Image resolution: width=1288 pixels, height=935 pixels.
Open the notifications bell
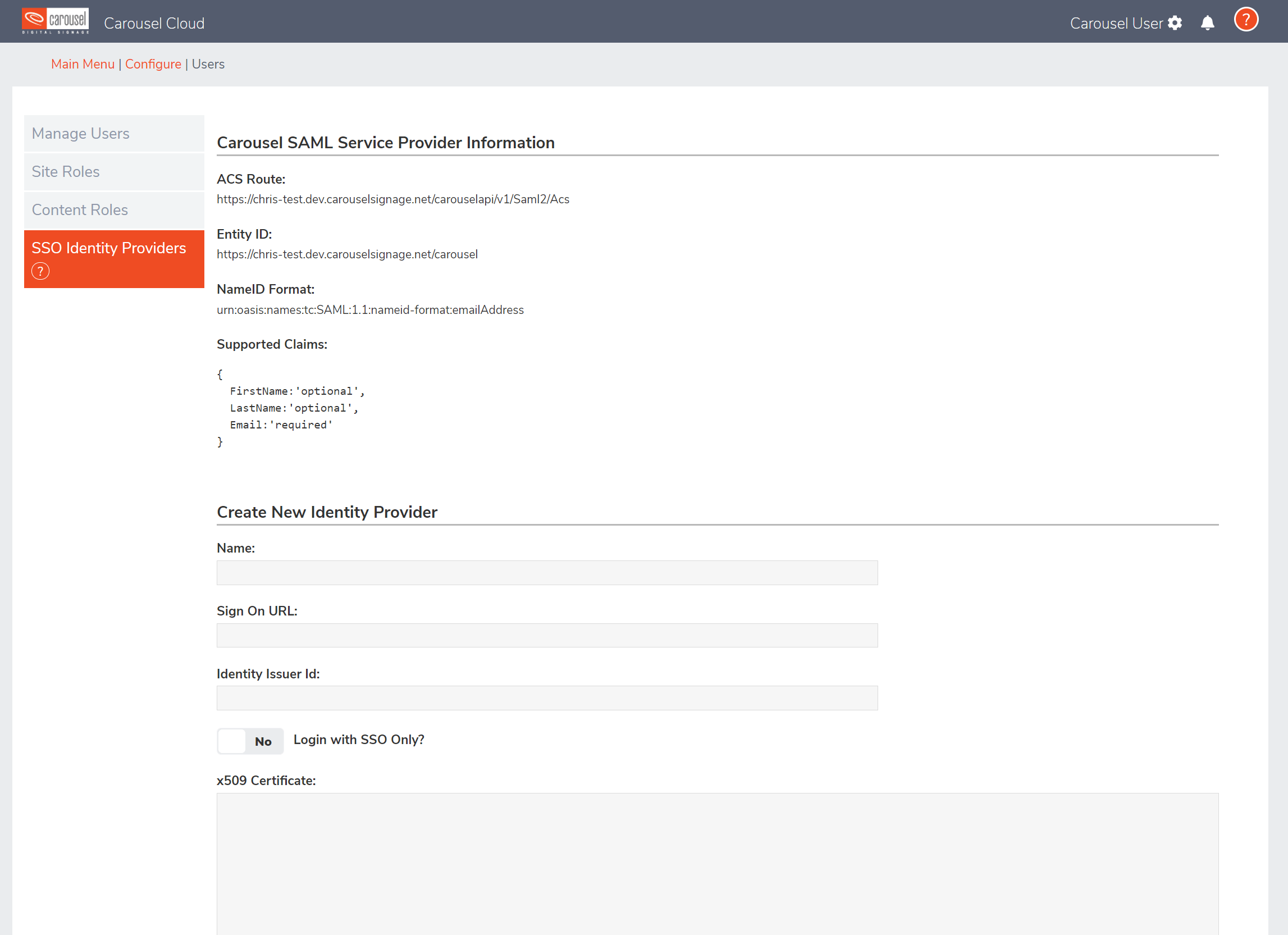click(1207, 23)
